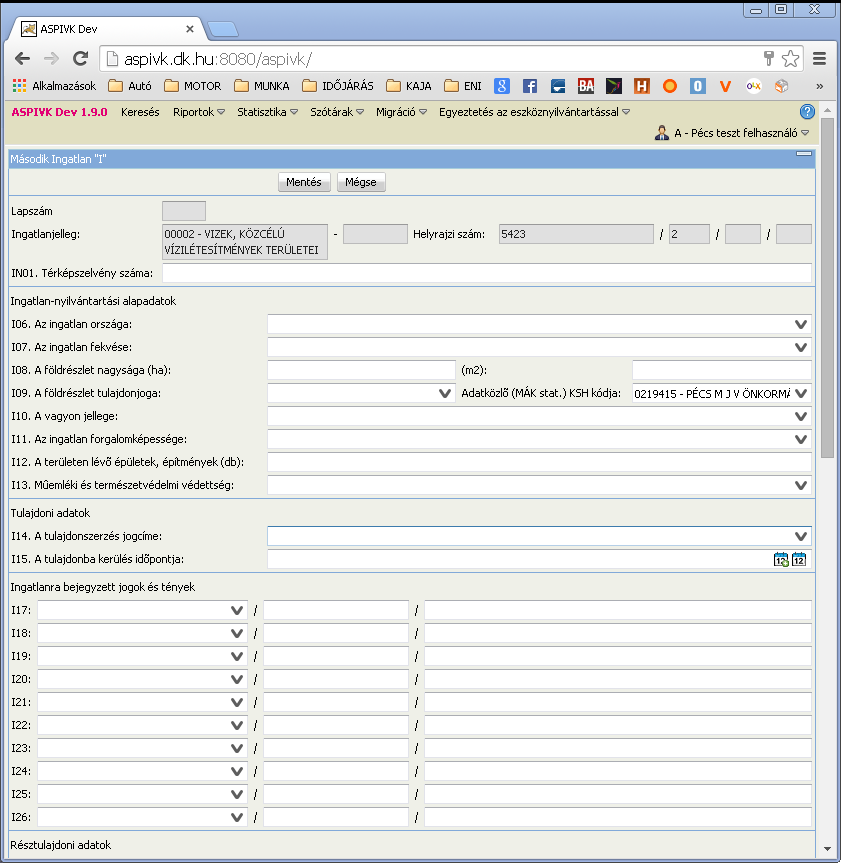Image resolution: width=841 pixels, height=863 pixels.
Task: Expand the I06 Az ingatlan országa dropdown
Action: click(x=801, y=325)
